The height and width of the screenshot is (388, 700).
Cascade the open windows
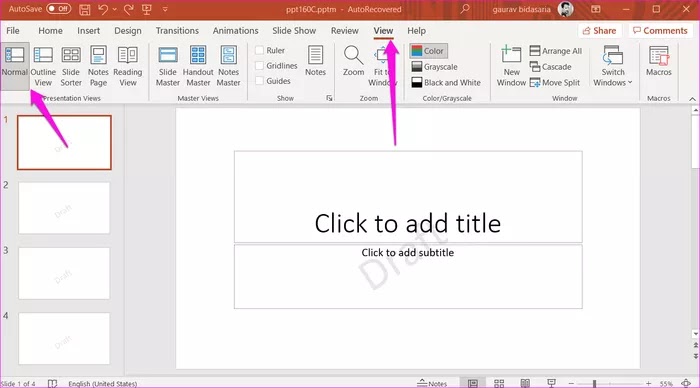(x=550, y=67)
